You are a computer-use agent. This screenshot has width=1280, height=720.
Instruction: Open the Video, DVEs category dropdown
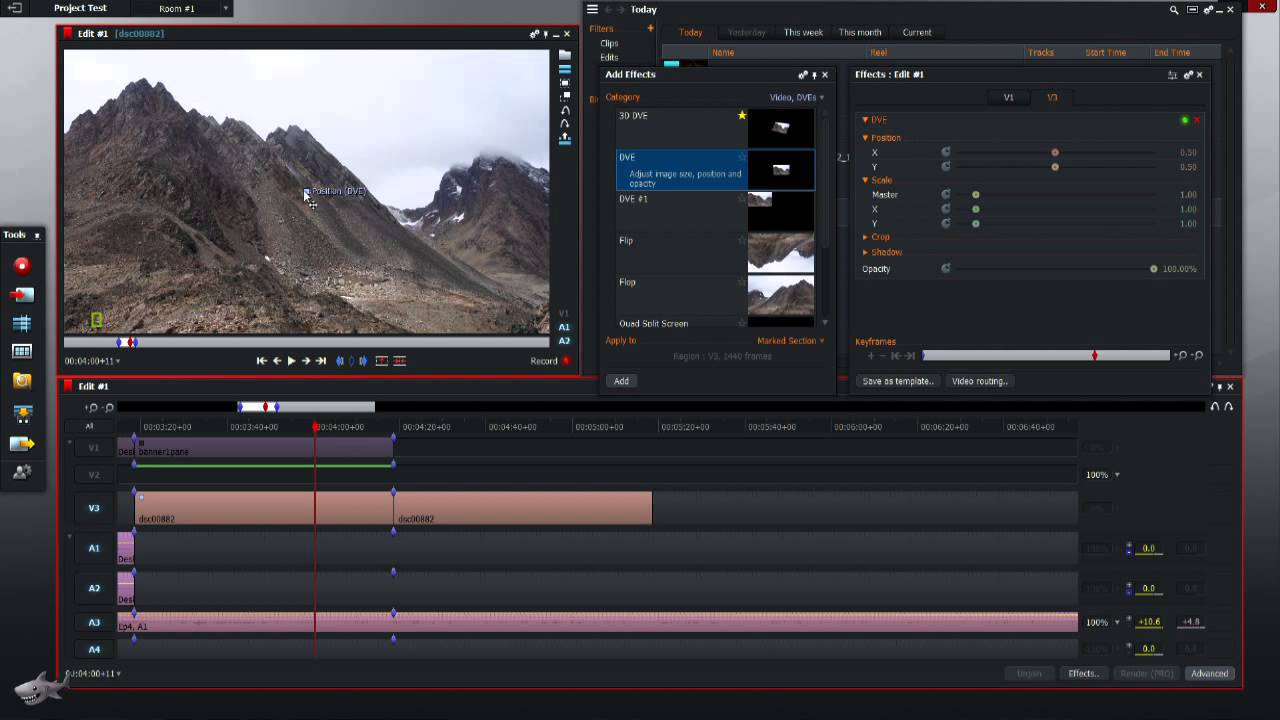[797, 98]
